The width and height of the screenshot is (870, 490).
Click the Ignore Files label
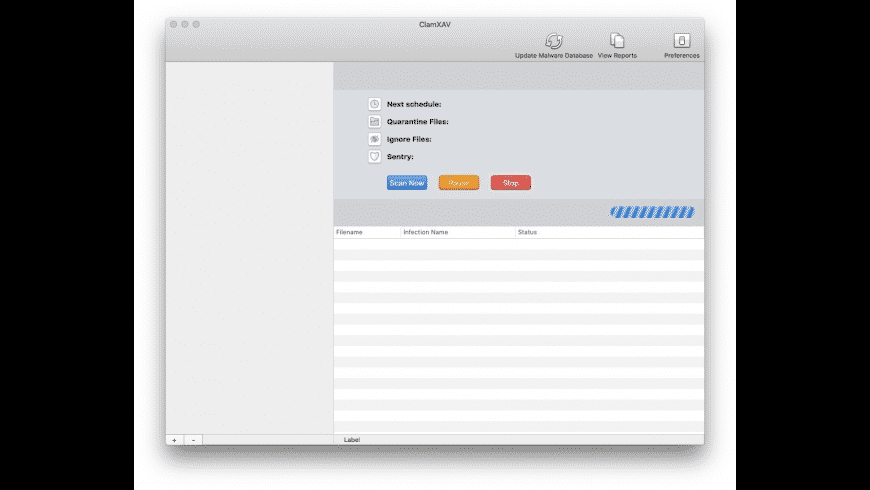[409, 139]
